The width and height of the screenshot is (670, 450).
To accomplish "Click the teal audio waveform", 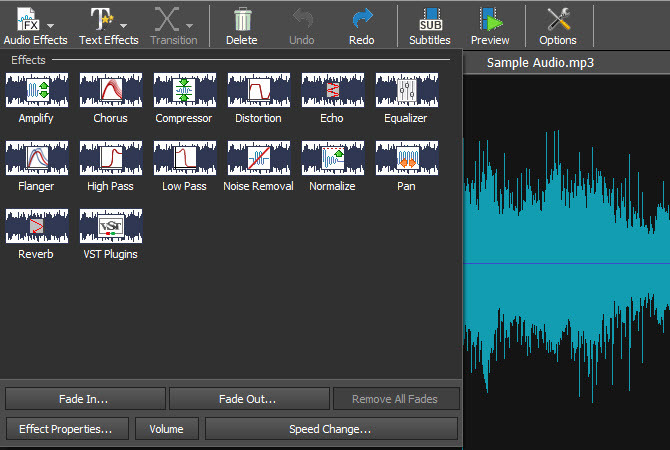I will coord(567,265).
